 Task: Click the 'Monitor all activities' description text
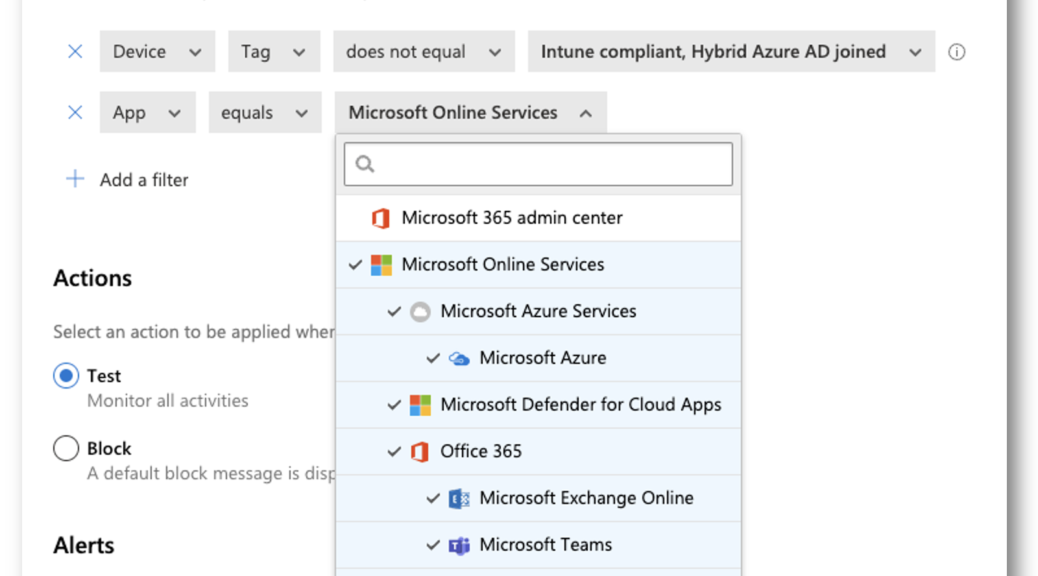pos(167,401)
